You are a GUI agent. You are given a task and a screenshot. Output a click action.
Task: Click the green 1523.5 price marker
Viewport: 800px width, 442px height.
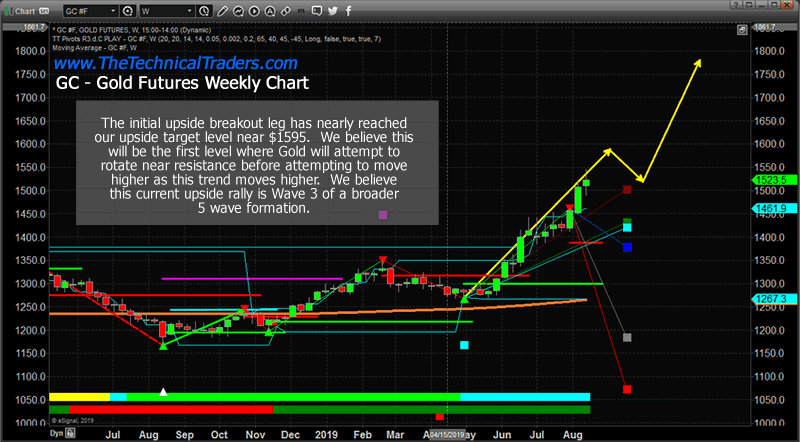tap(773, 180)
